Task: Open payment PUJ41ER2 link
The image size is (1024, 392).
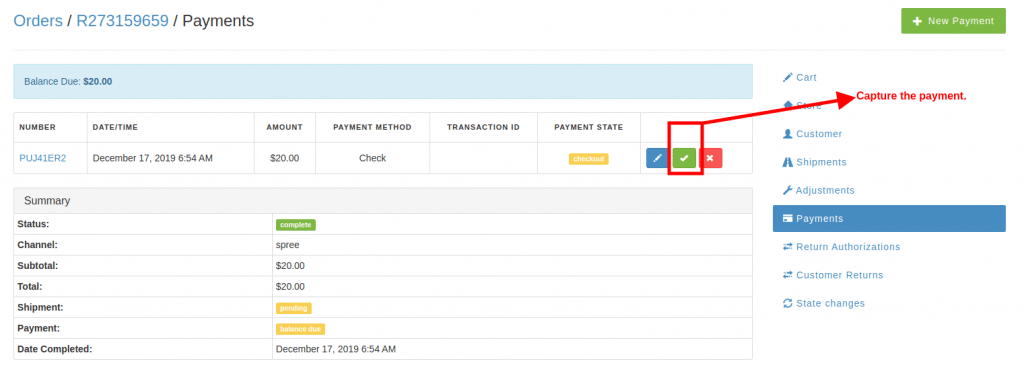Action: (42, 158)
